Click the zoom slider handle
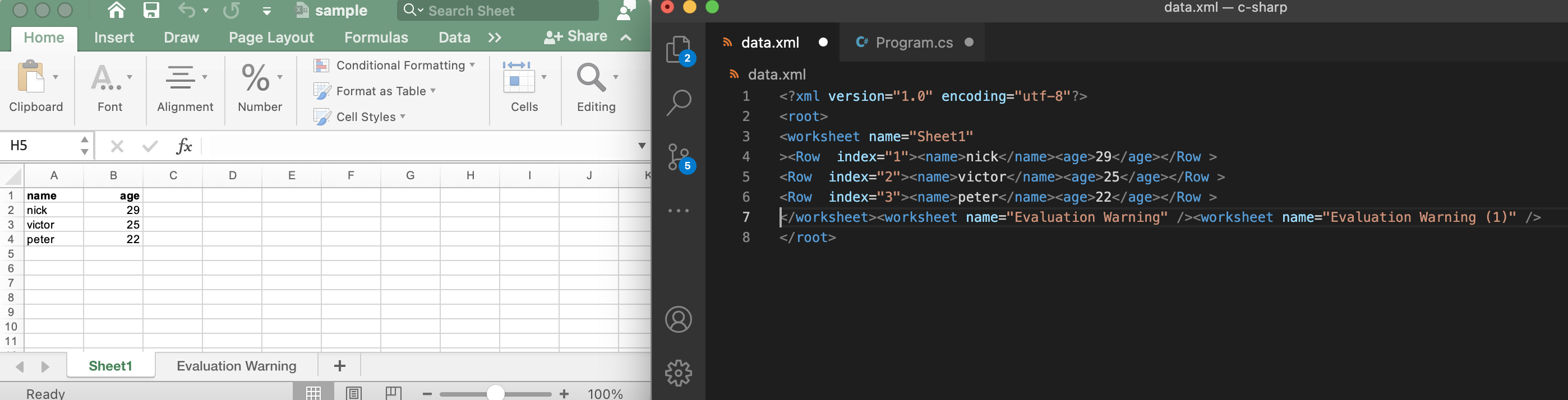This screenshot has height=400, width=1568. coord(496,393)
